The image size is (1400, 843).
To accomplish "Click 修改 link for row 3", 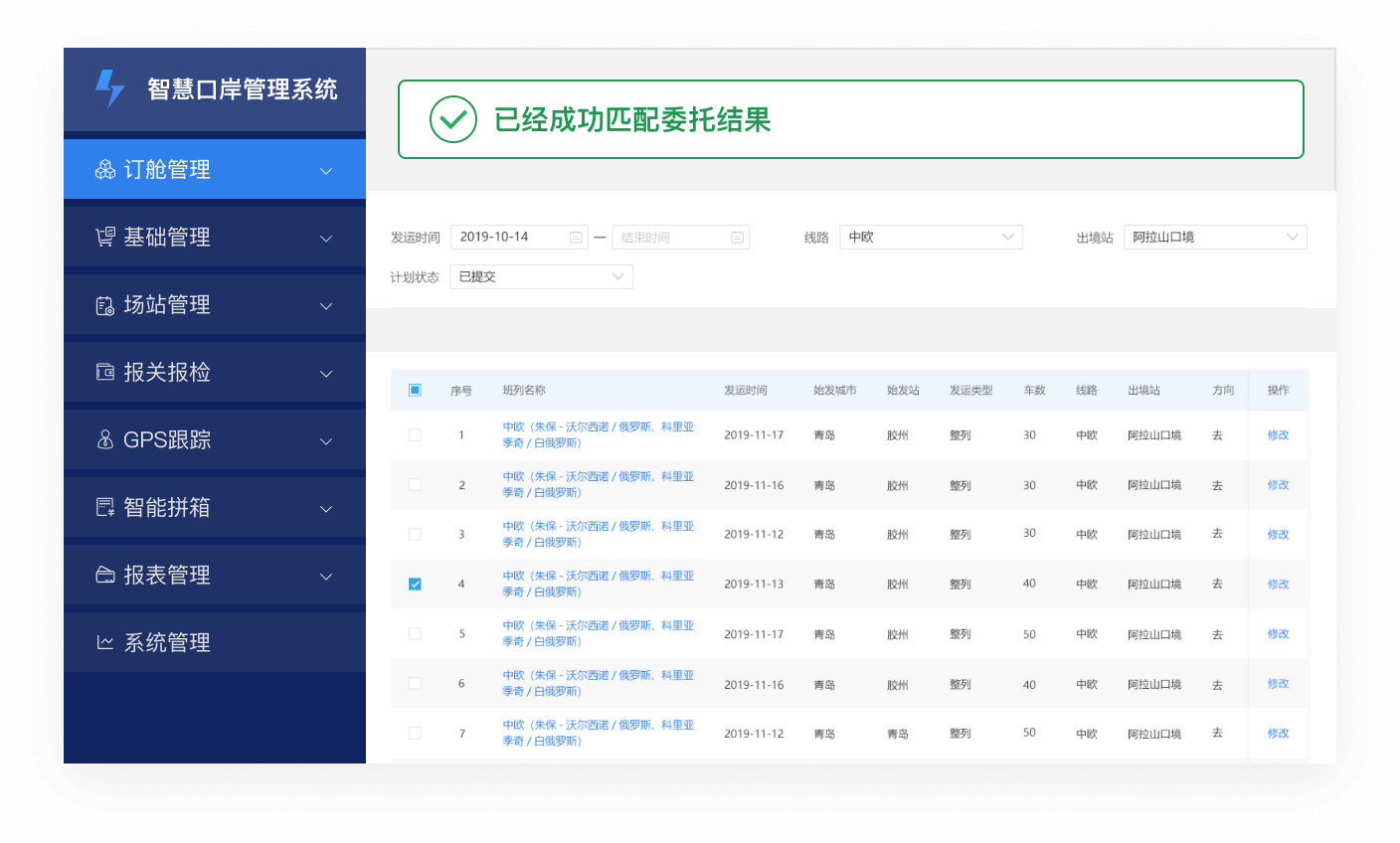I will tap(1278, 534).
